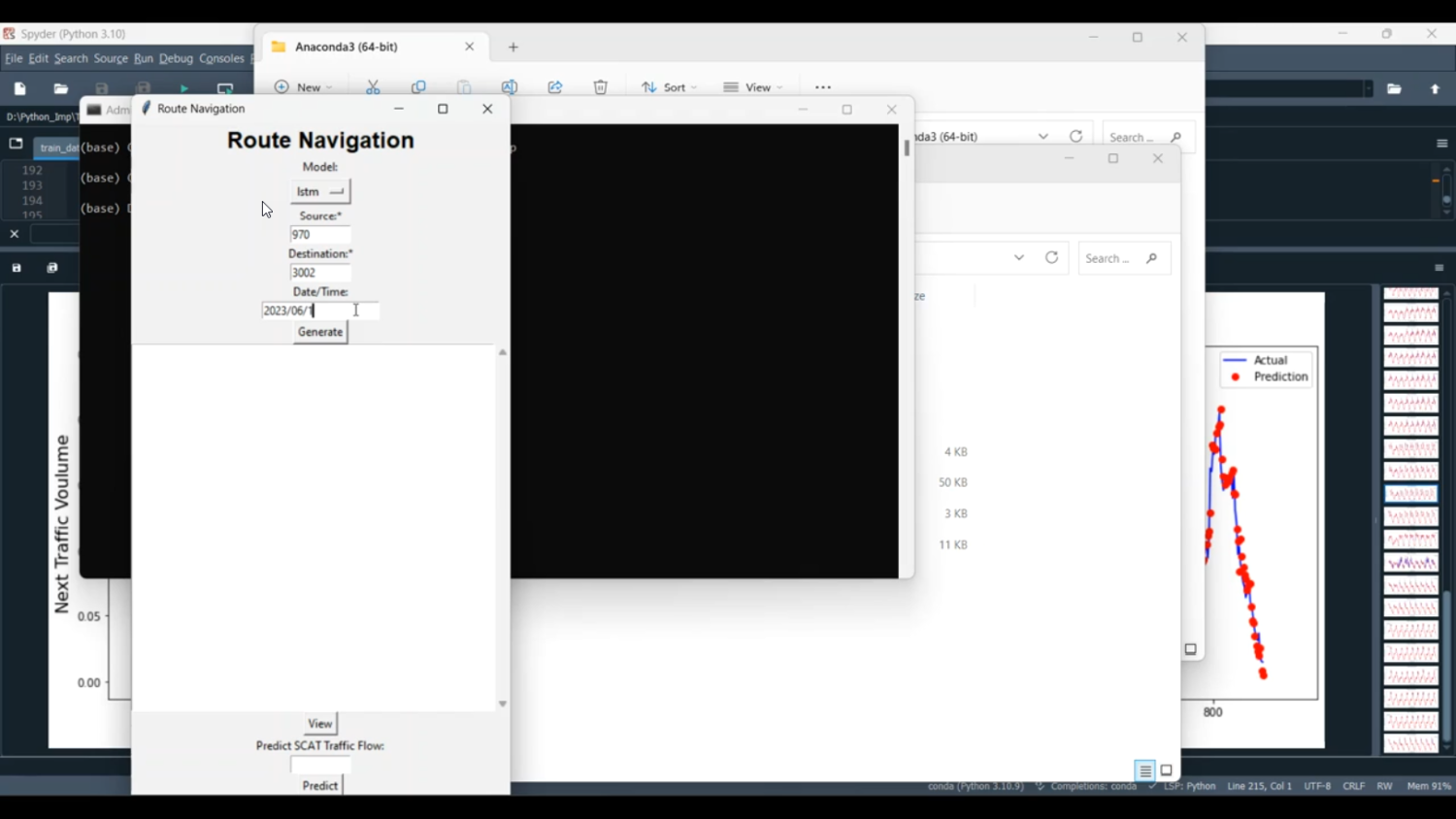This screenshot has height=819, width=1456.
Task: Select the highlighted plot thumbnail
Action: 1410,494
